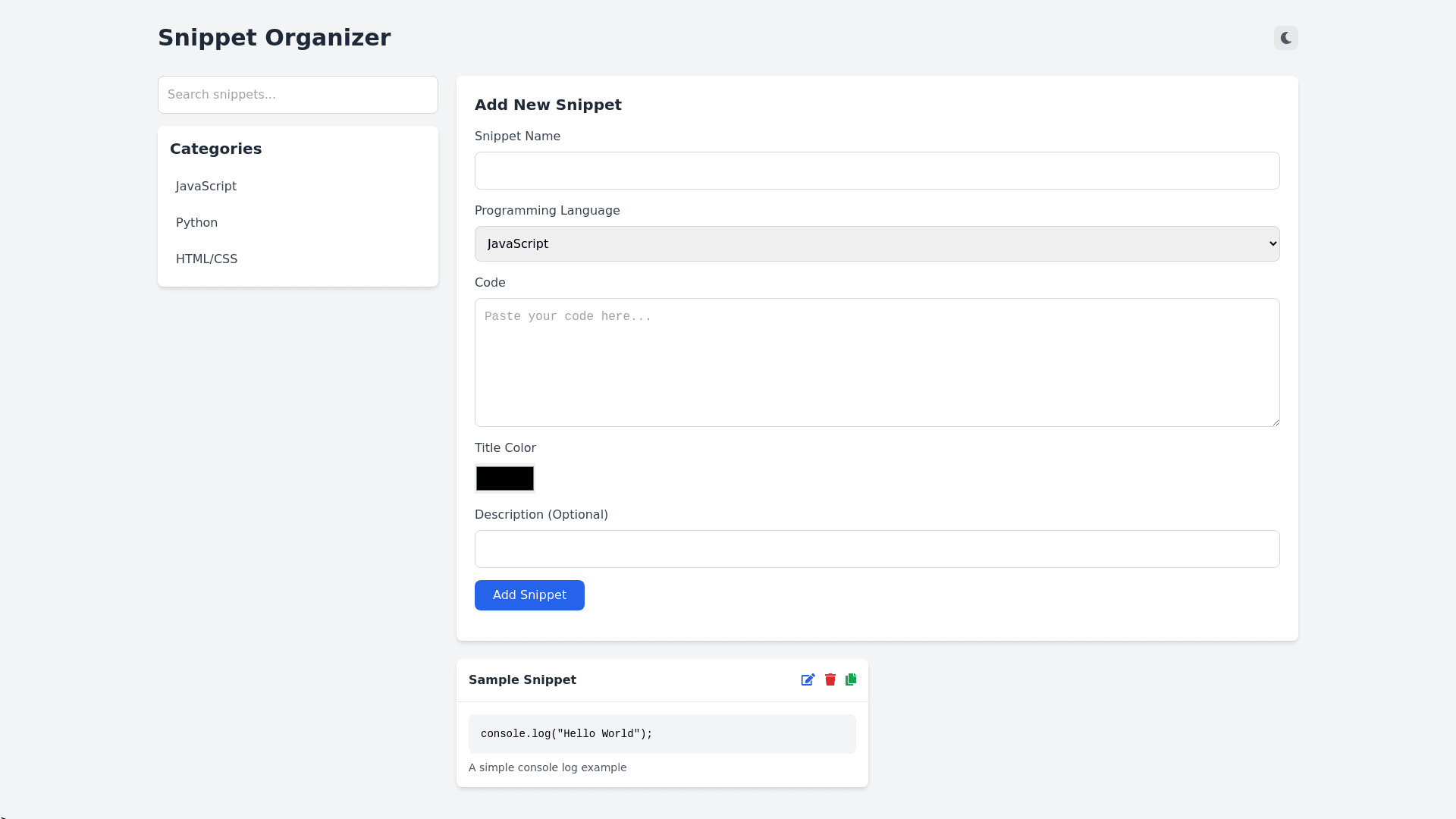The height and width of the screenshot is (819, 1456).
Task: Click the Snippet Name label
Action: tap(517, 136)
